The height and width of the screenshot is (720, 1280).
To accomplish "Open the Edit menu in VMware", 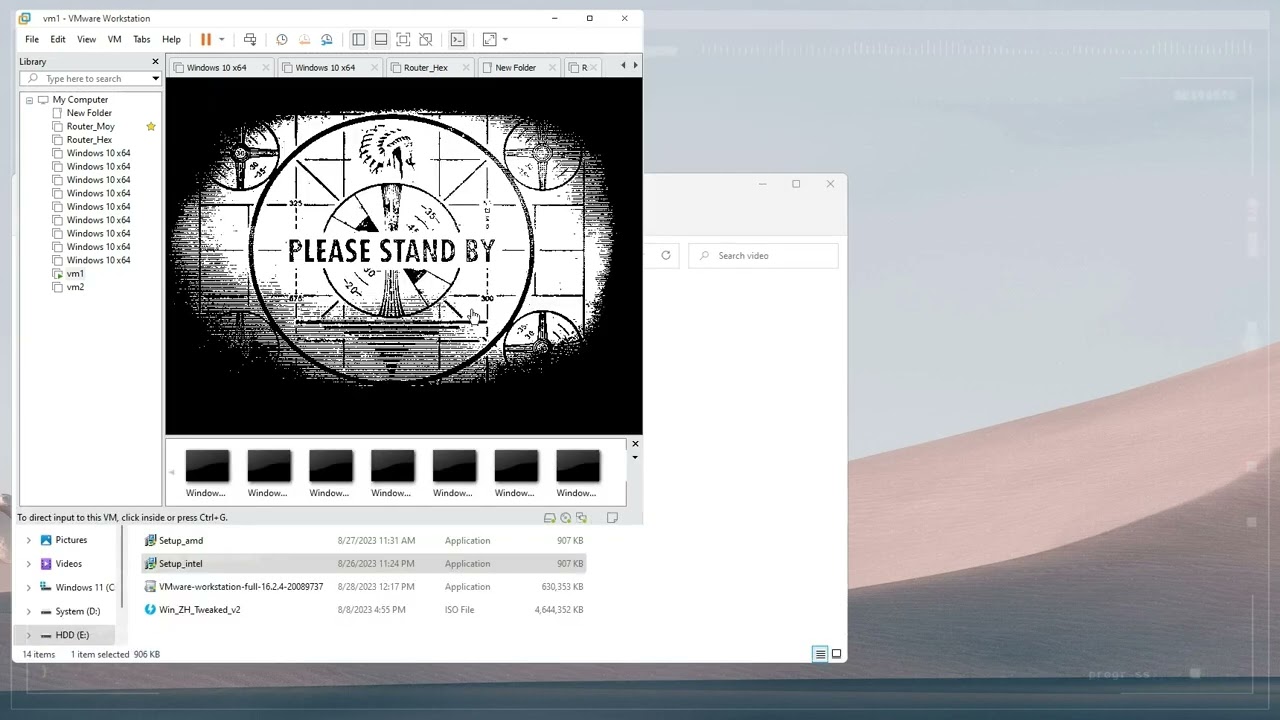I will coord(58,39).
